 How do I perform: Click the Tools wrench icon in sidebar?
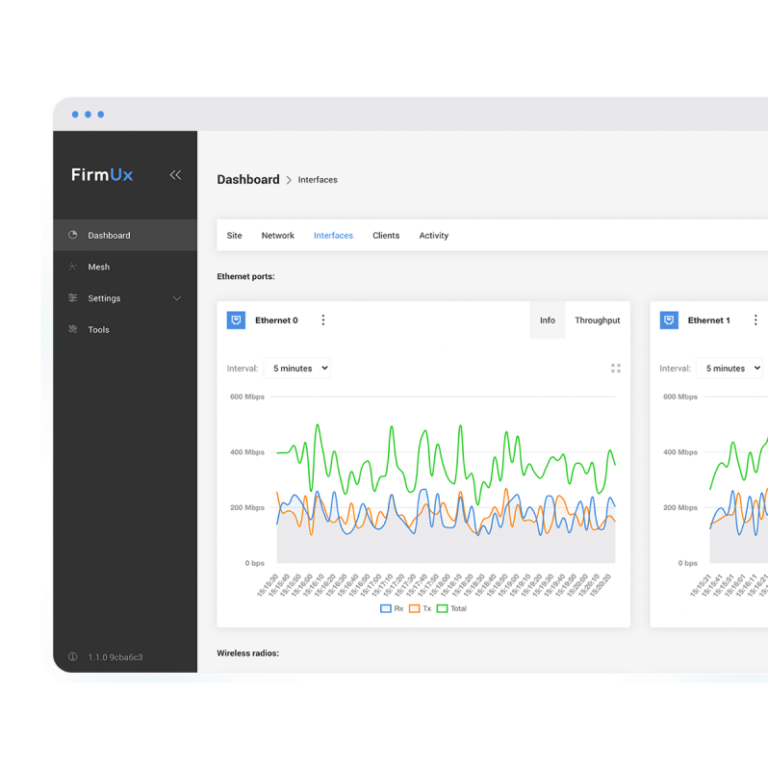click(x=72, y=330)
